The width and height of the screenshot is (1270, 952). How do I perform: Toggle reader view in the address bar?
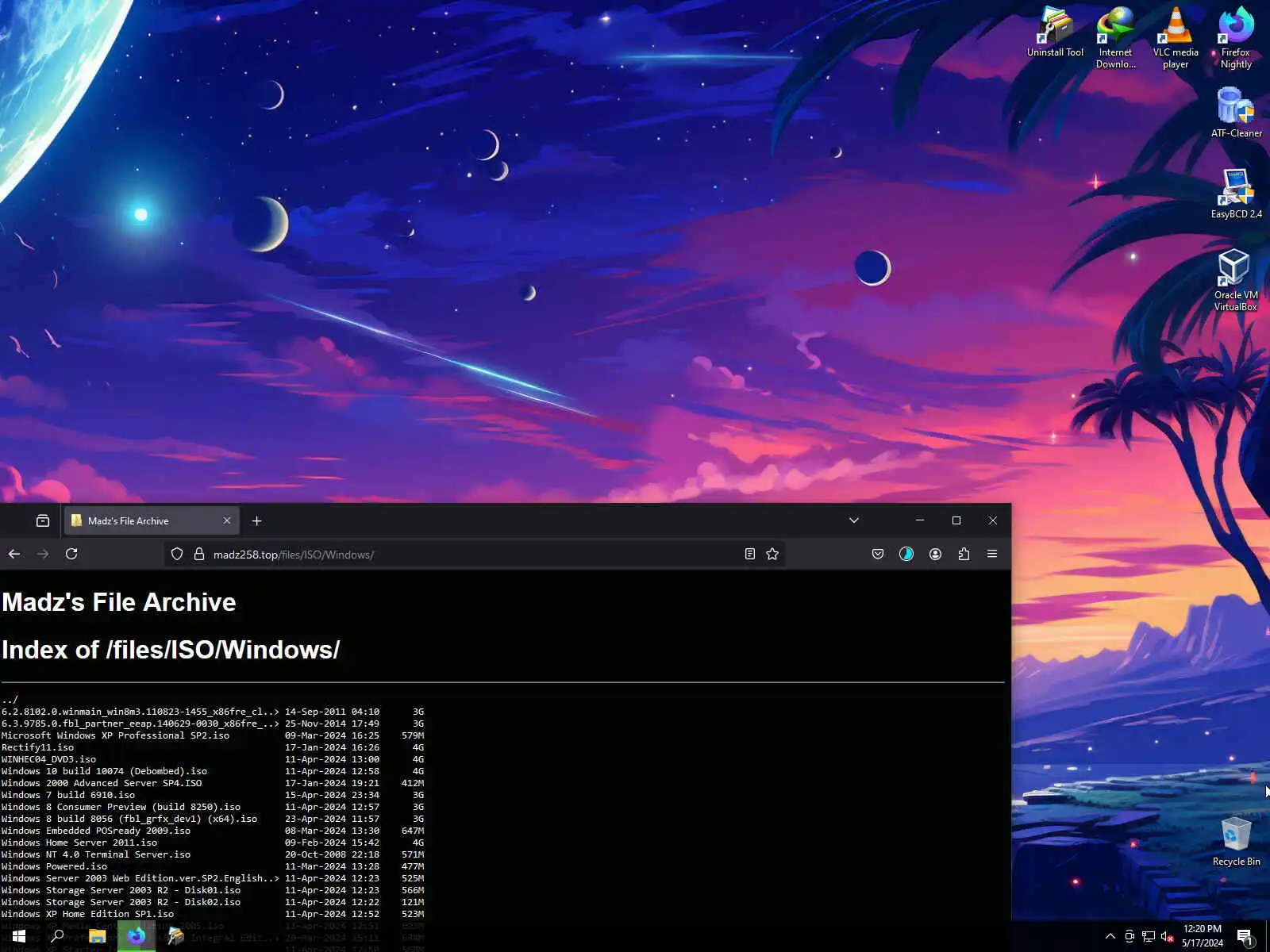point(749,554)
